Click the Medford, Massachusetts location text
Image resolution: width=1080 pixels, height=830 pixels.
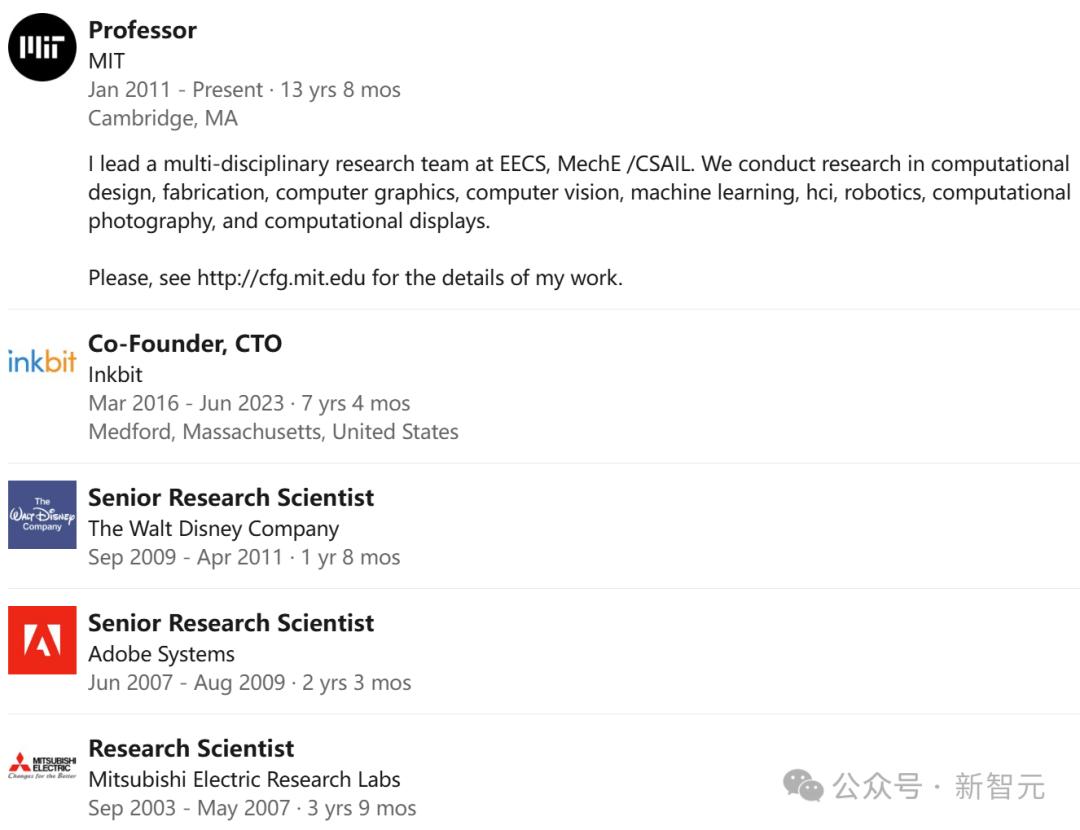pyautogui.click(x=273, y=432)
